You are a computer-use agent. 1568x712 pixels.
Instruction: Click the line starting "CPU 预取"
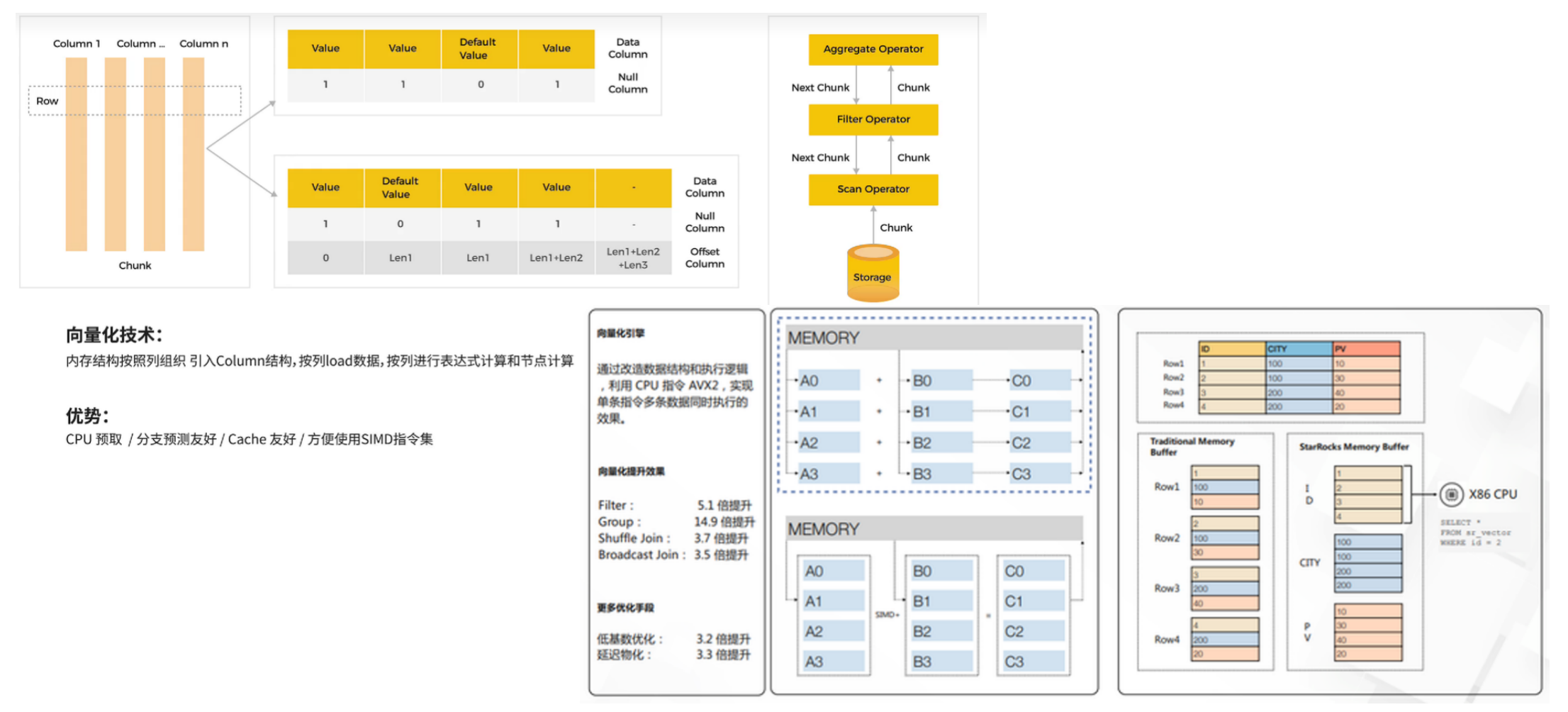coord(249,439)
